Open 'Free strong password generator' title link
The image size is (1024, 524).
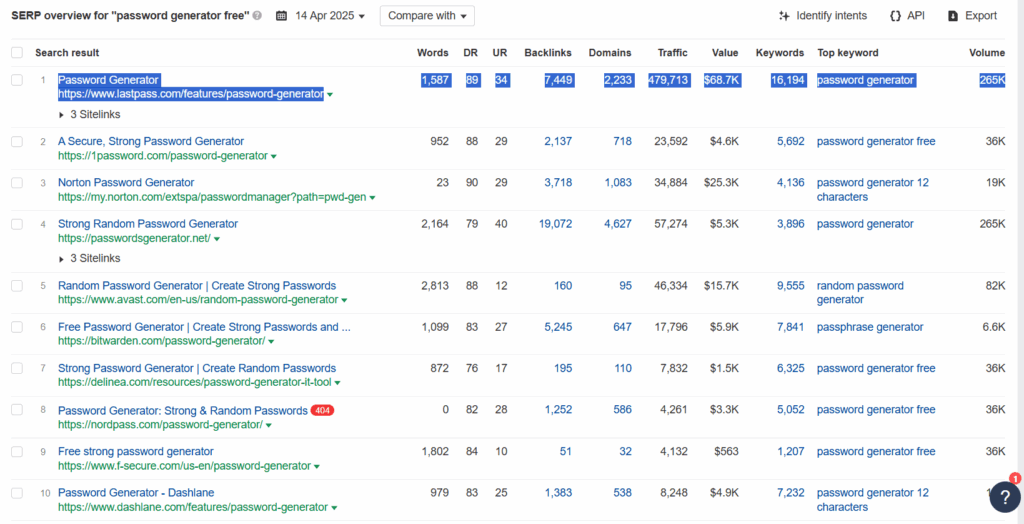(136, 451)
